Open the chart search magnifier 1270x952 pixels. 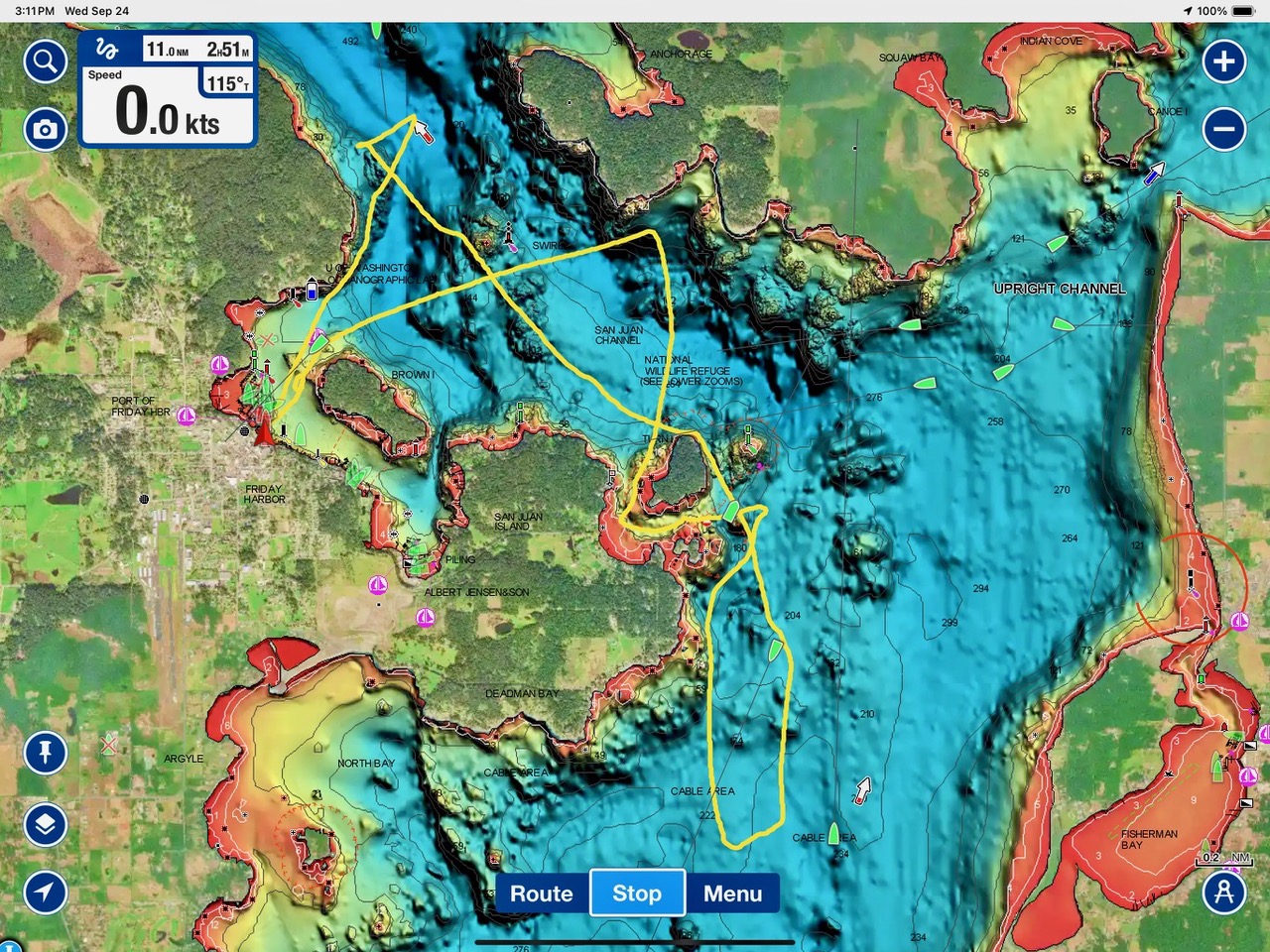(x=45, y=62)
